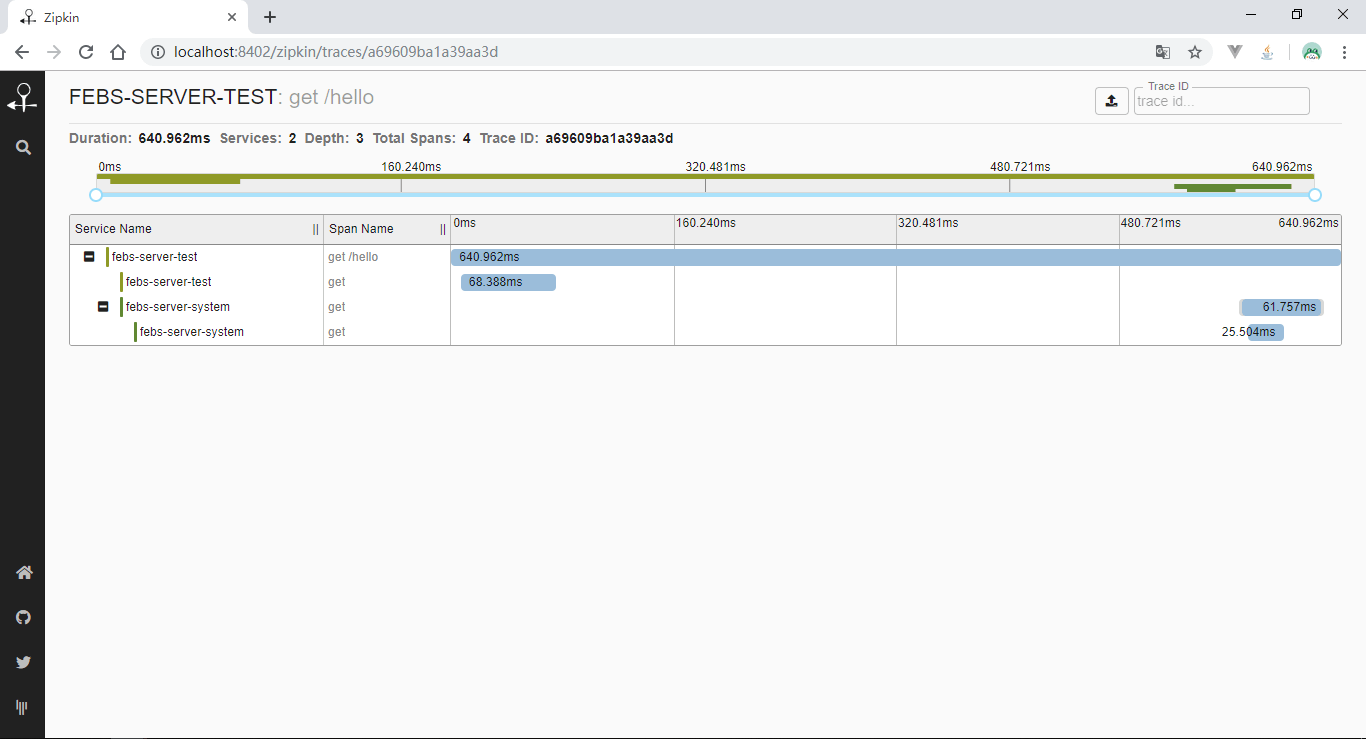This screenshot has height=739, width=1366.
Task: Click the 480.721ms label in the table header
Action: [1150, 223]
